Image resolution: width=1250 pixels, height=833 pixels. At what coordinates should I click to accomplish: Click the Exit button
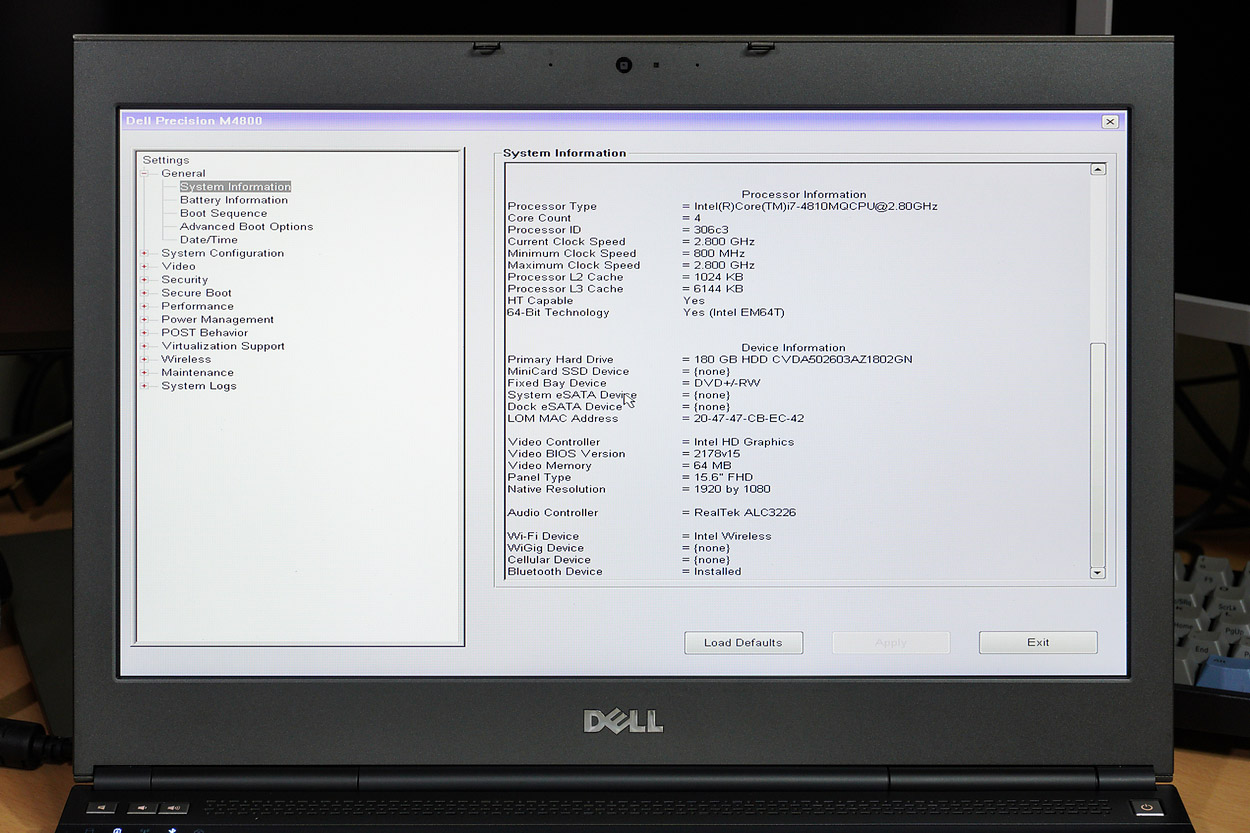point(1038,643)
